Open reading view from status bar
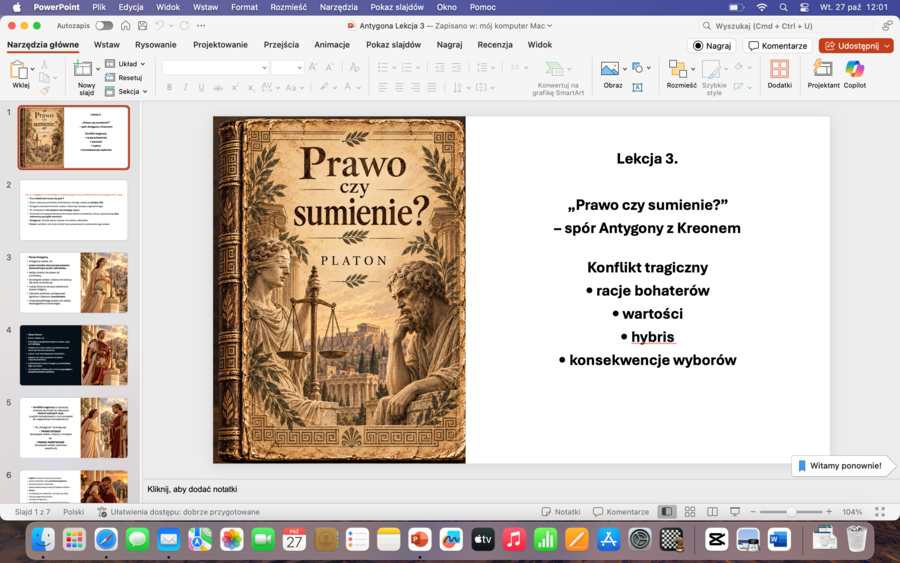Screen dimensions: 900x563 pyautogui.click(x=712, y=511)
